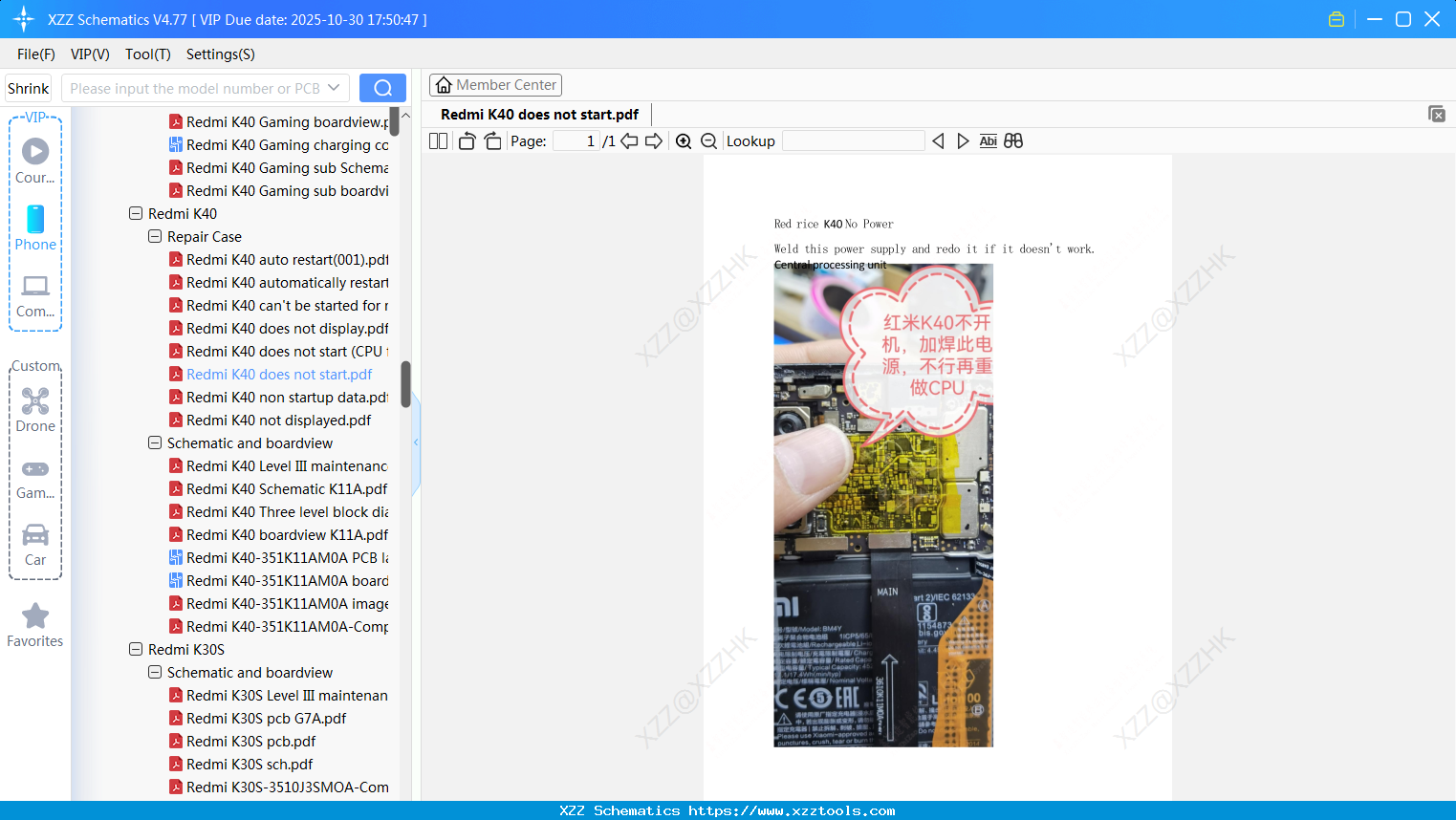Click the blue search magnifier button
This screenshot has height=820, width=1456.
(382, 88)
